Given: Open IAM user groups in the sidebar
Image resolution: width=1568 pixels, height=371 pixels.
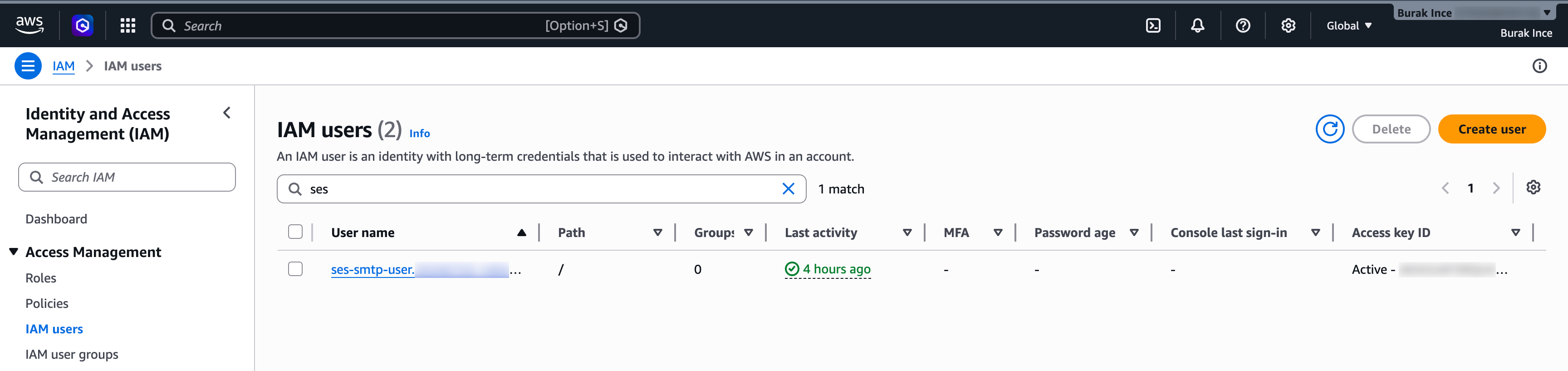Looking at the screenshot, I should (x=72, y=355).
